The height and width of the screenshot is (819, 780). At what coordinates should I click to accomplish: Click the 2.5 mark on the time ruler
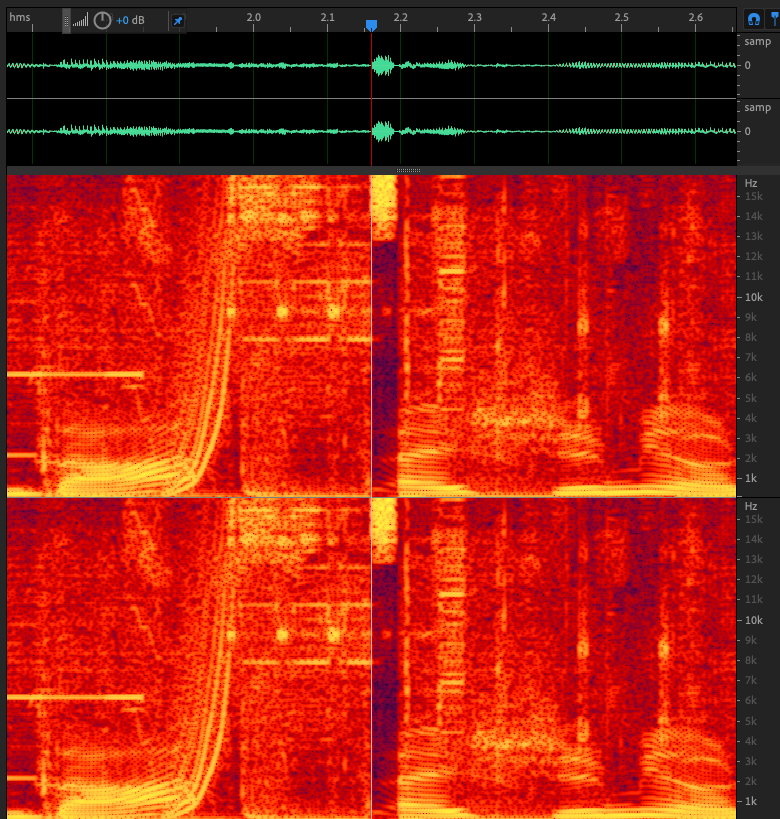[622, 18]
